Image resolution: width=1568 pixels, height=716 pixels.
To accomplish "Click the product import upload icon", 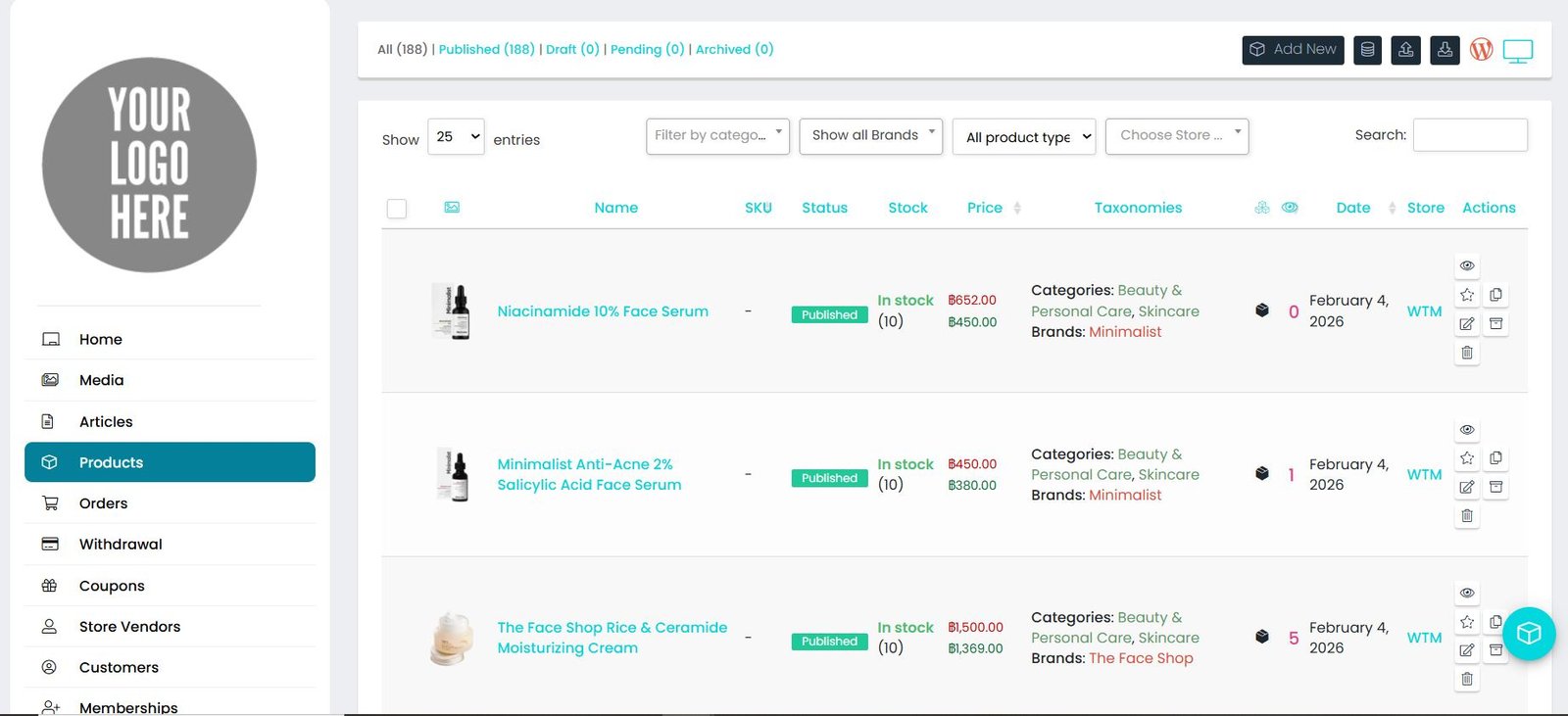I will click(1405, 50).
